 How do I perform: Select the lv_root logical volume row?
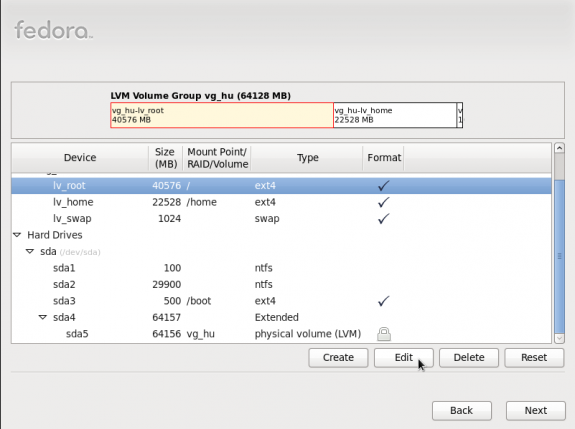(x=281, y=186)
